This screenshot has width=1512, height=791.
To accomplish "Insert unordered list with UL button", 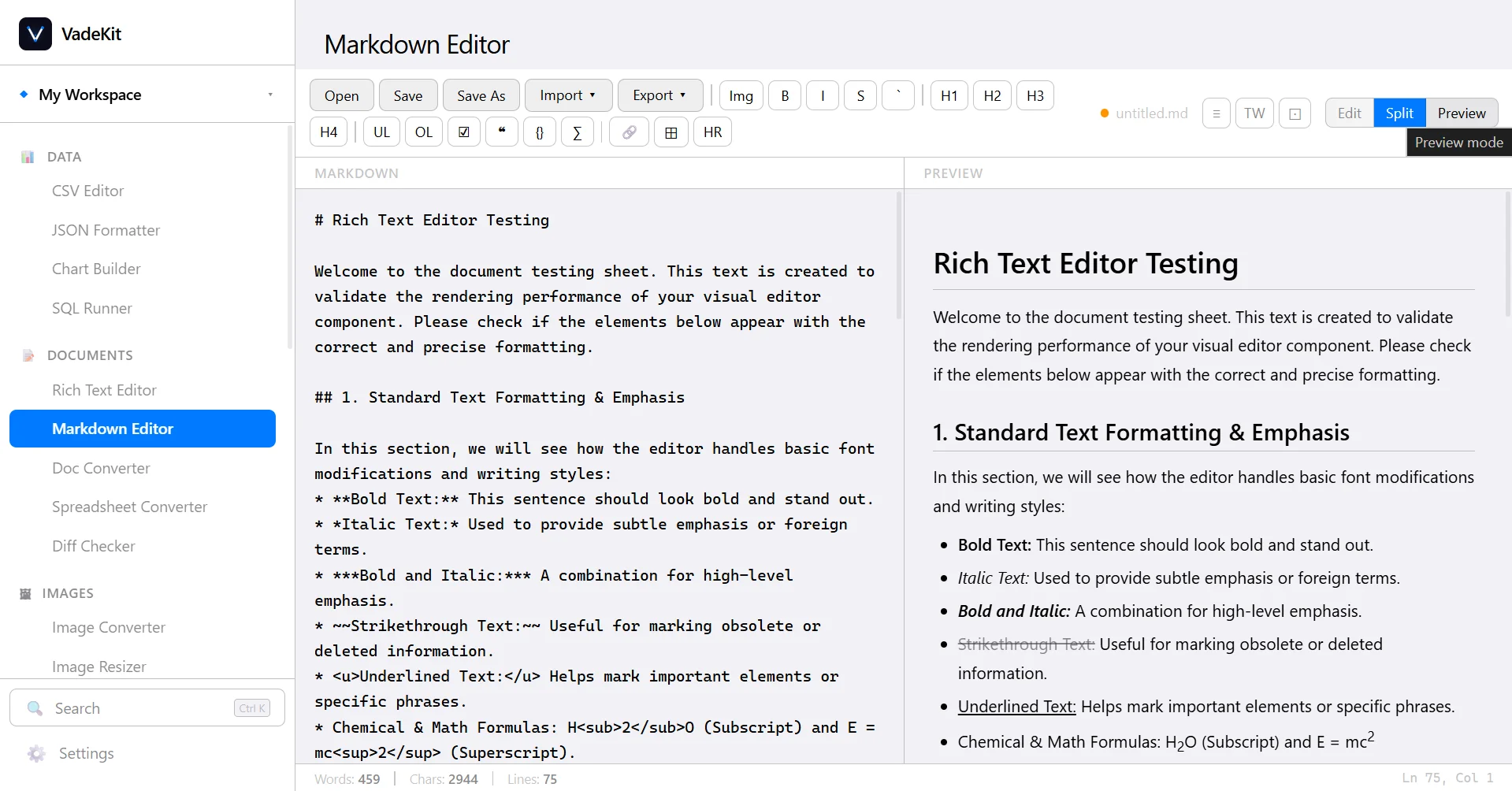I will [x=381, y=132].
